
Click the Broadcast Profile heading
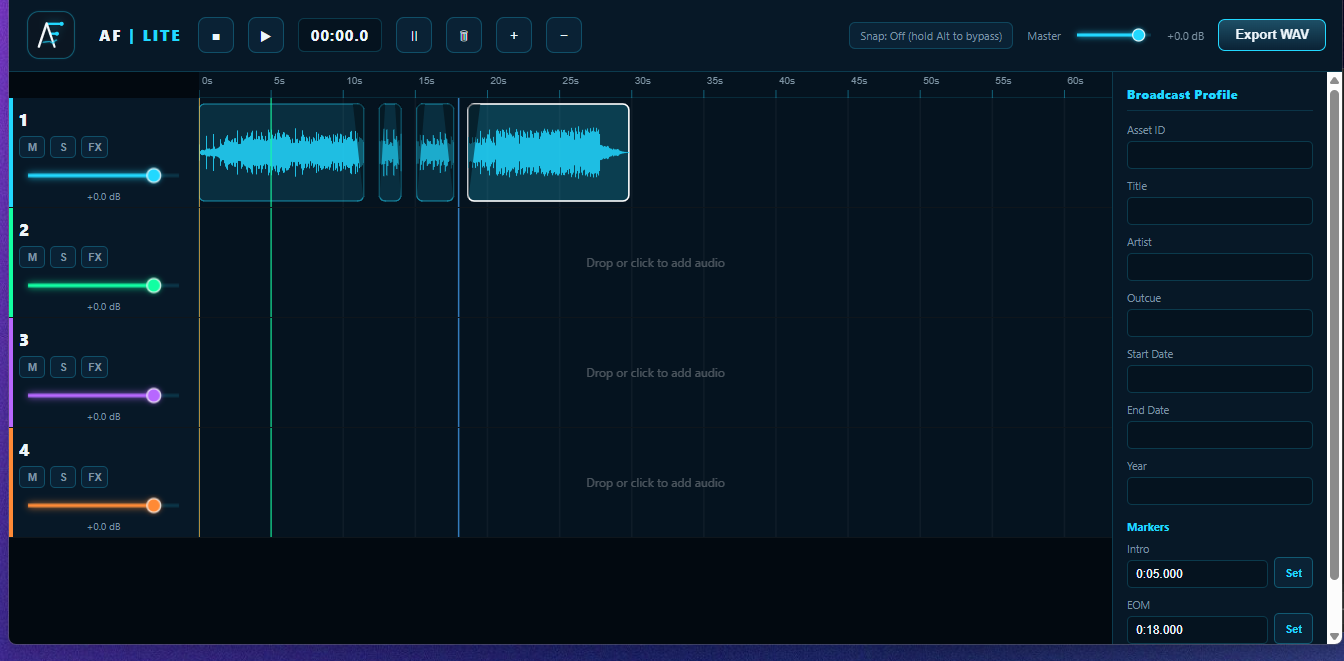[1182, 95]
